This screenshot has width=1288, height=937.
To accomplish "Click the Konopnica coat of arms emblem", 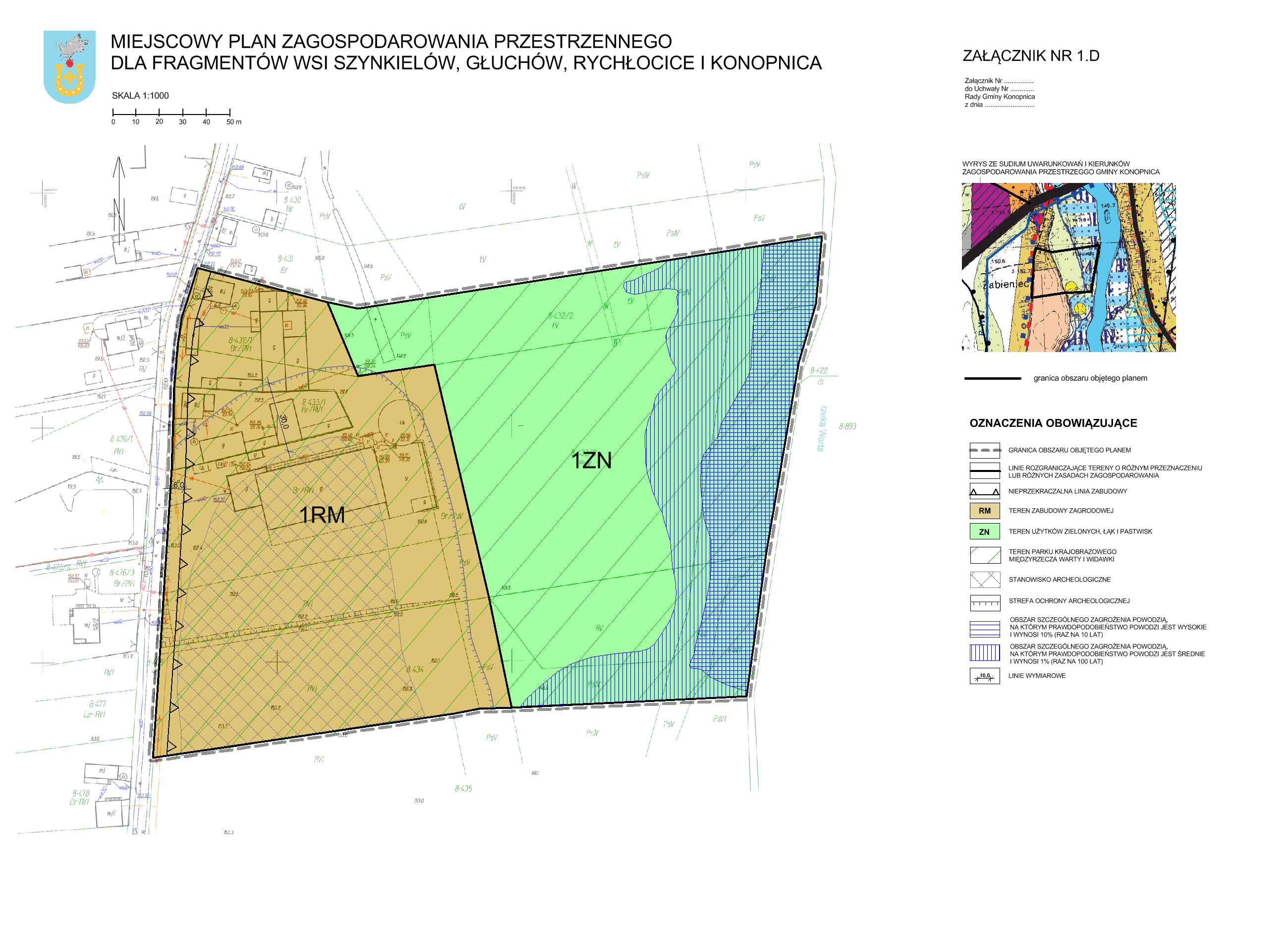I will (69, 67).
